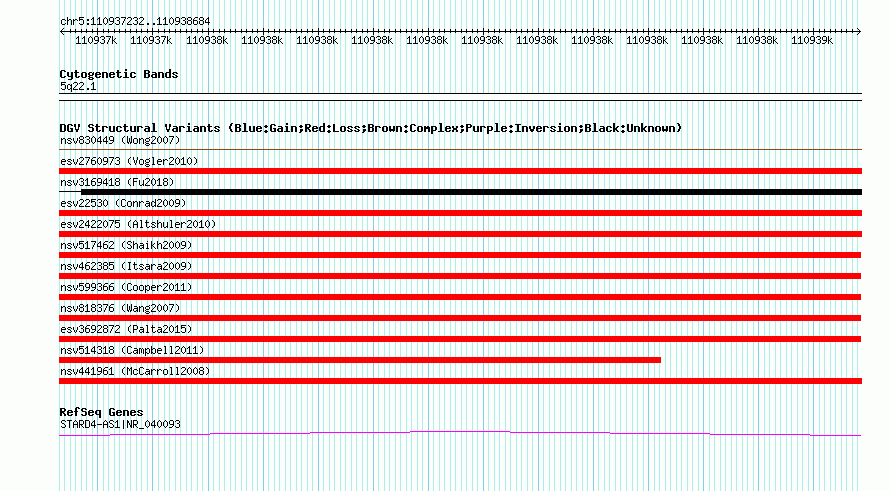Click the red bar under nsv599366

coord(460,297)
